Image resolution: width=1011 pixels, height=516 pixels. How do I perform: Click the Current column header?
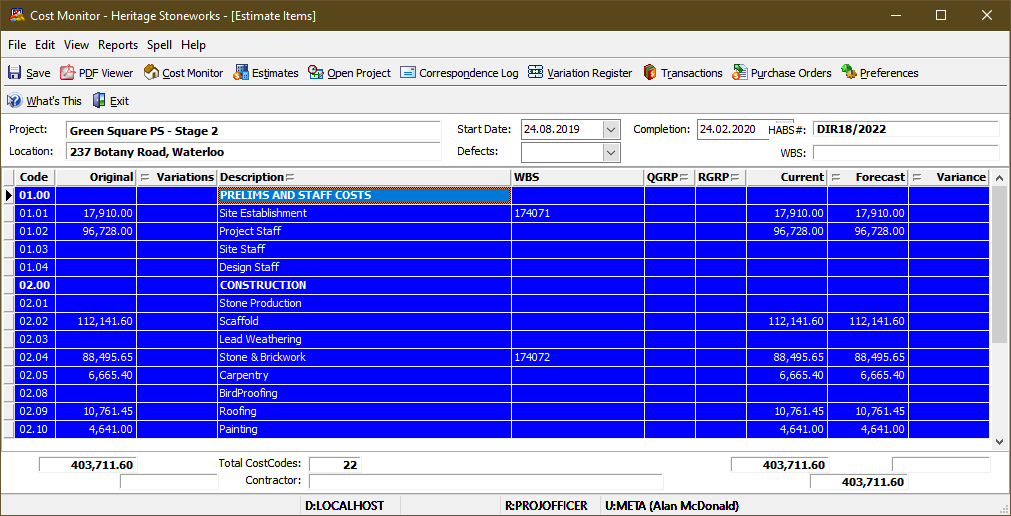point(787,177)
